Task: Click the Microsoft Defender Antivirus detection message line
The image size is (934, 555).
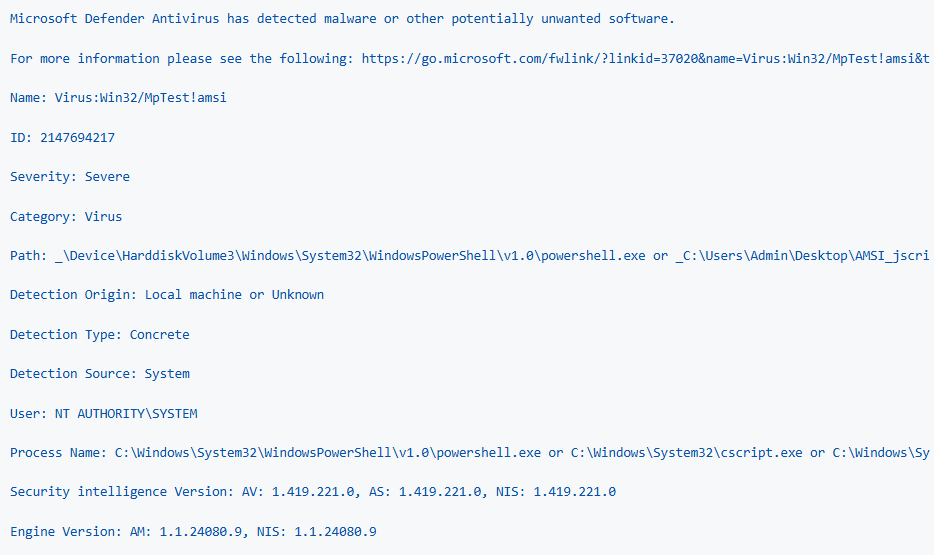Action: click(x=342, y=18)
